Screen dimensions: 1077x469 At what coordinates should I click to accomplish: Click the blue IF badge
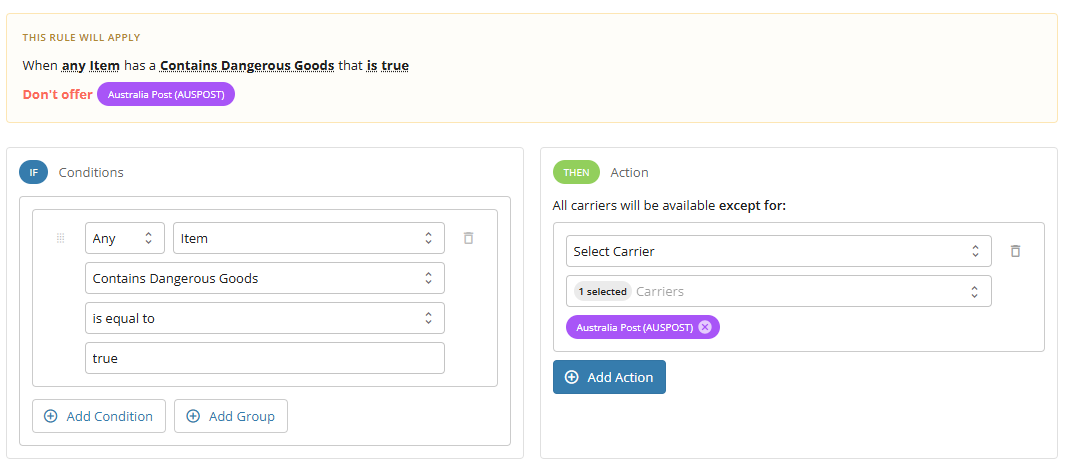pyautogui.click(x=34, y=172)
